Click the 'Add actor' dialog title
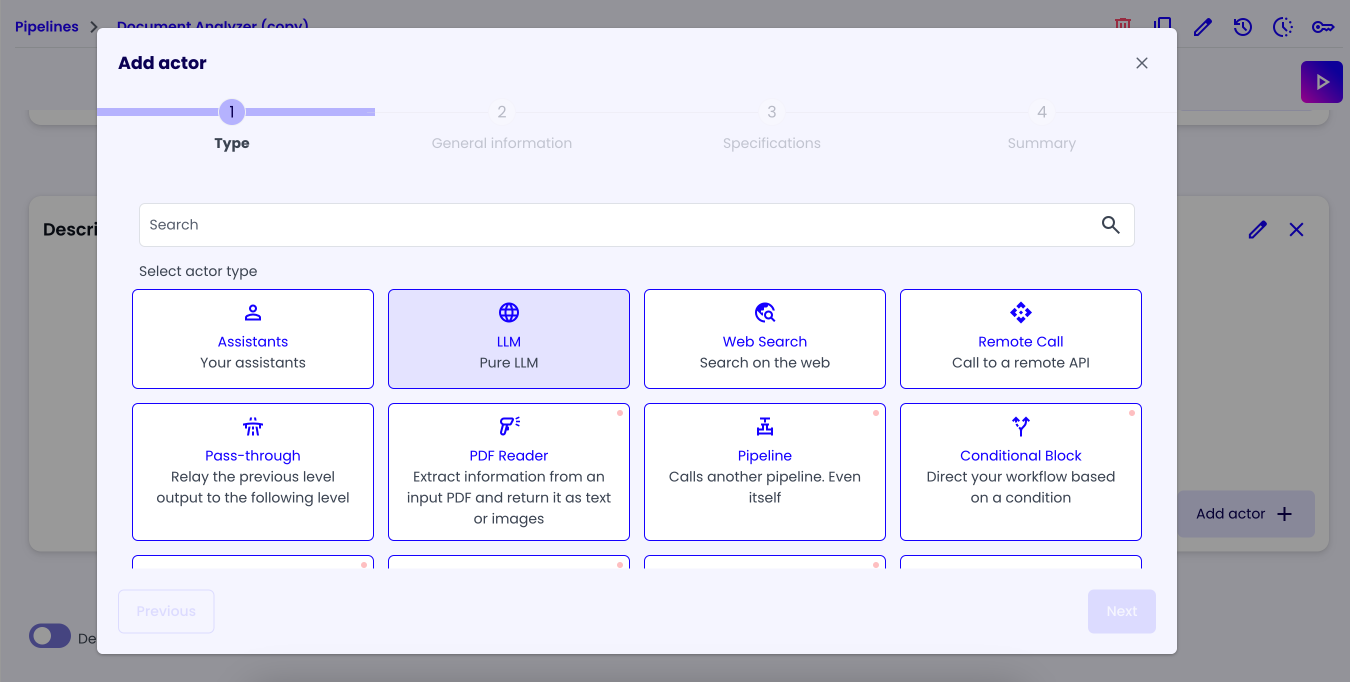The image size is (1350, 682). 162,63
